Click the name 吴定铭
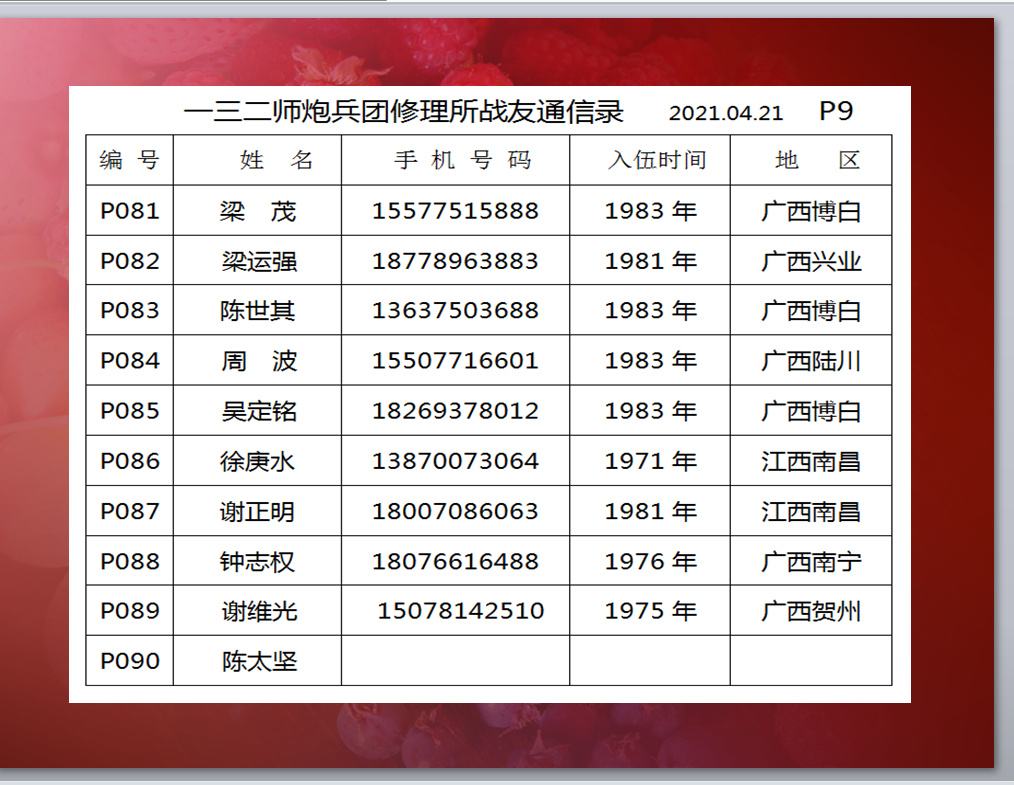1014x785 pixels. (x=259, y=411)
